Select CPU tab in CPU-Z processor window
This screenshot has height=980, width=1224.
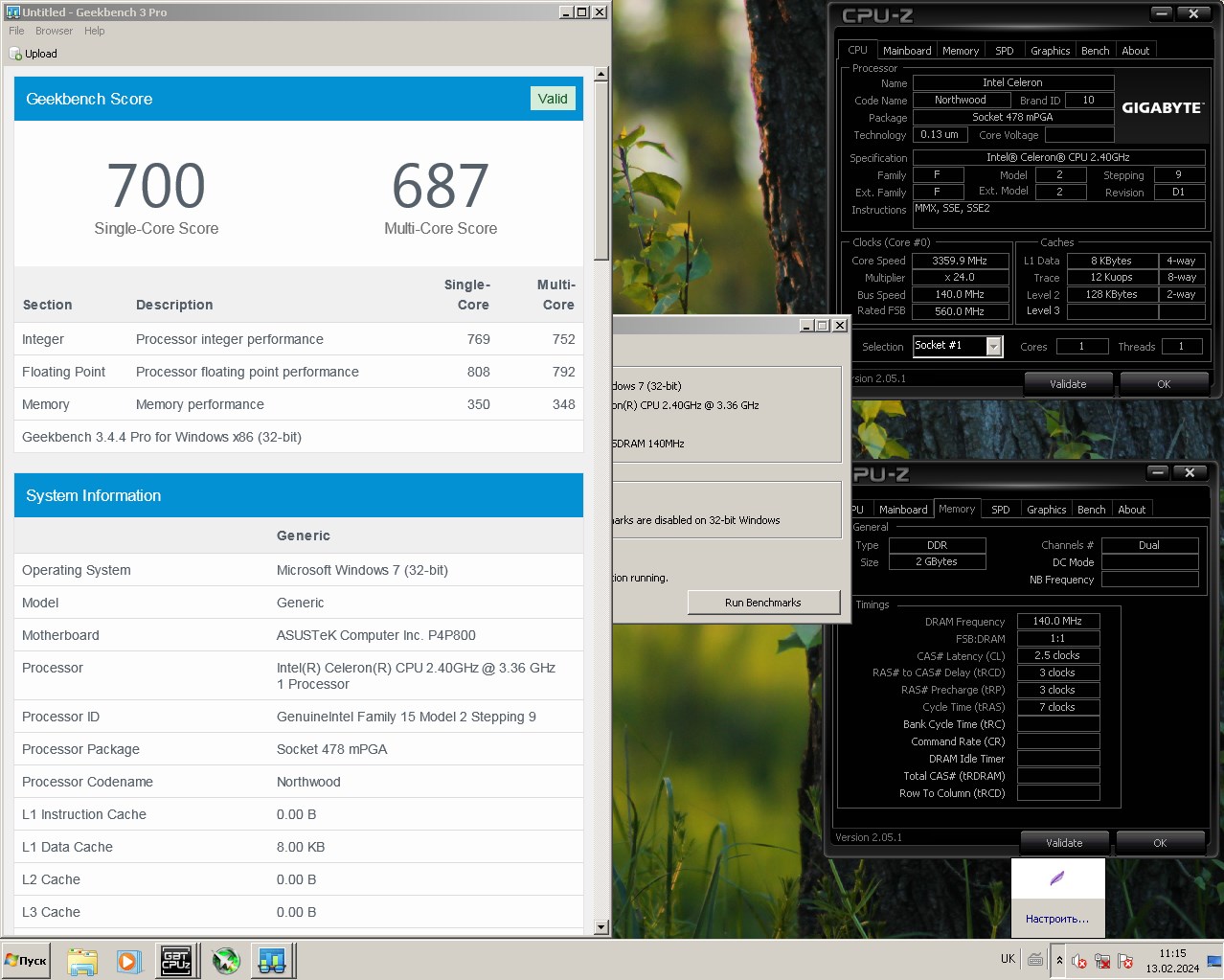click(x=858, y=50)
